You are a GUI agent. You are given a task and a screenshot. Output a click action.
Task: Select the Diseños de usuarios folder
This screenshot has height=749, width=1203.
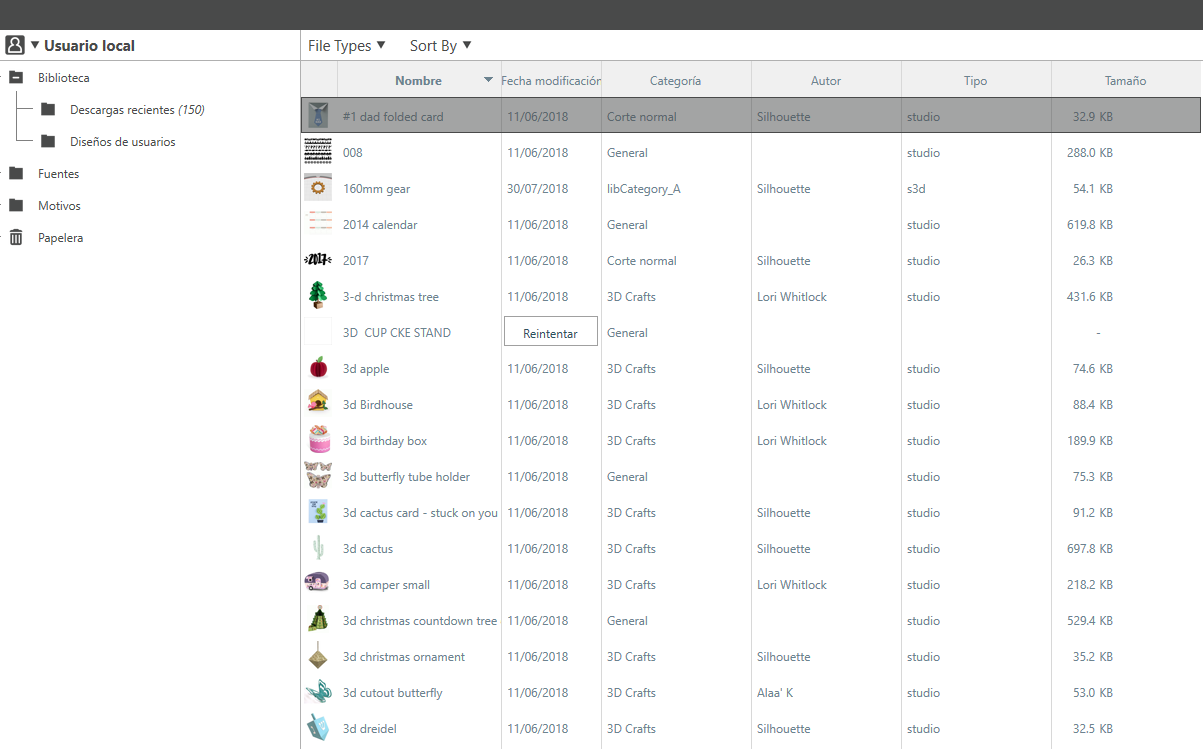(x=123, y=142)
